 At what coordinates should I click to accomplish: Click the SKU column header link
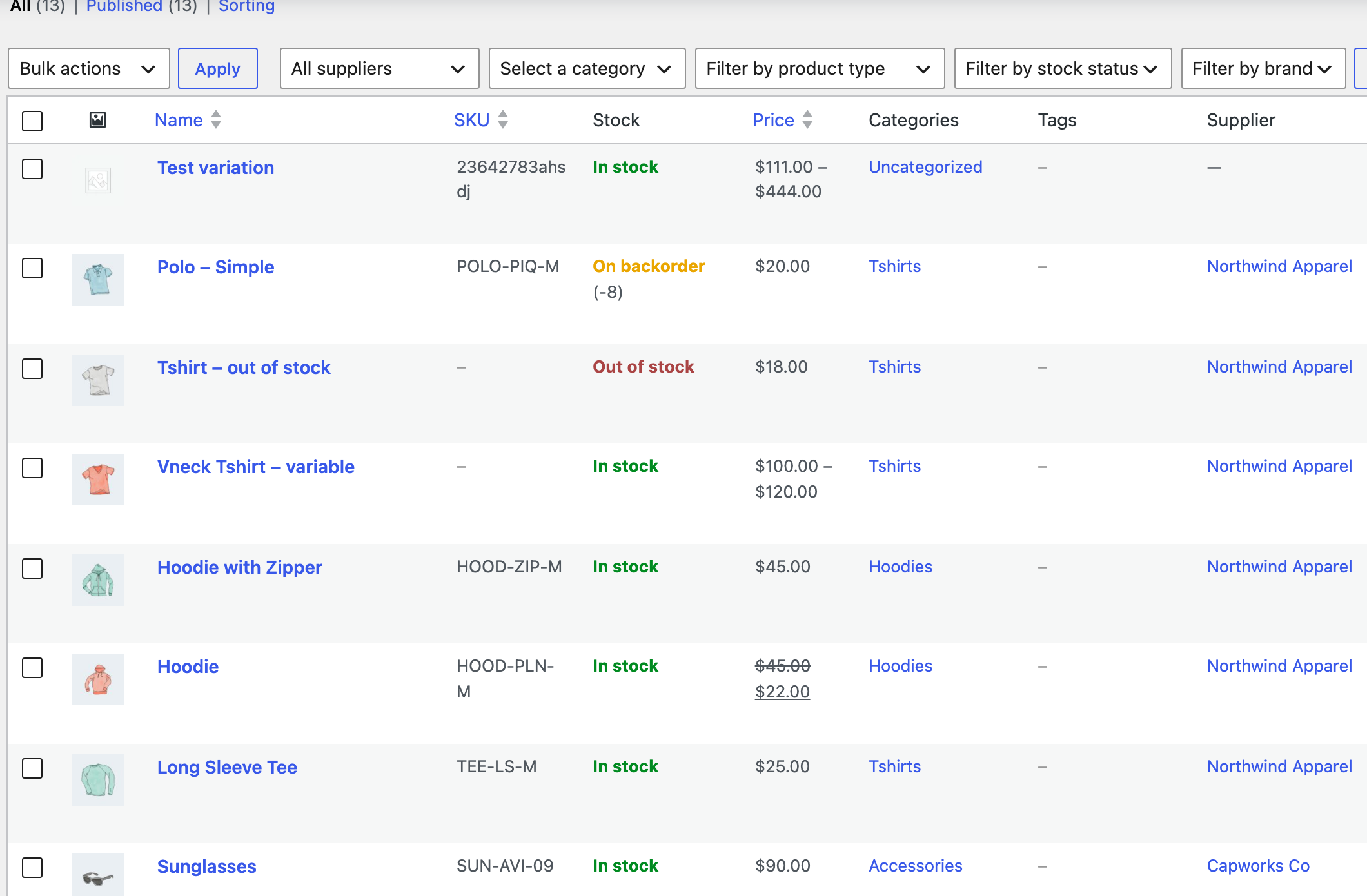pos(472,120)
